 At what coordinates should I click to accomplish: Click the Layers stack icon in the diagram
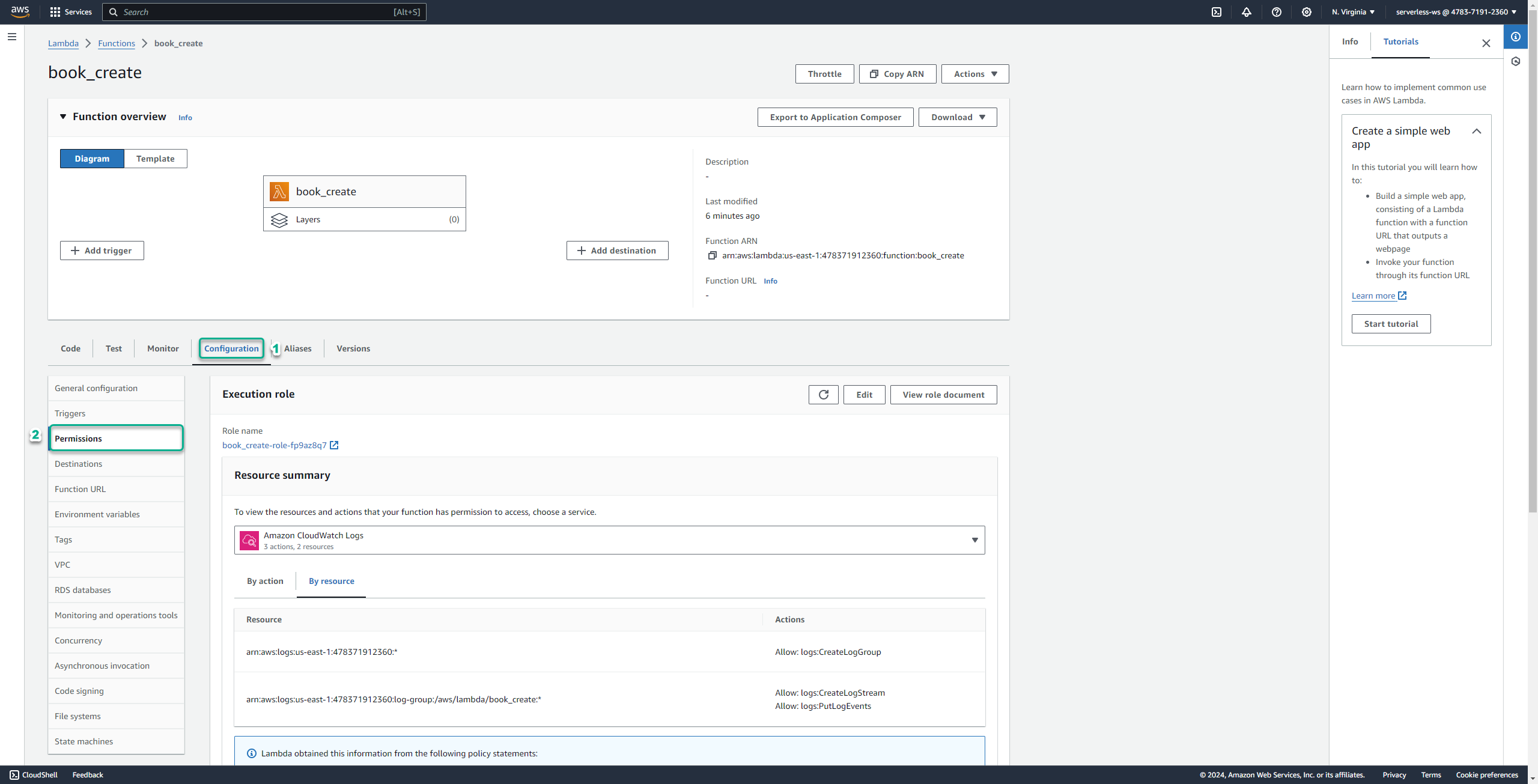[279, 220]
